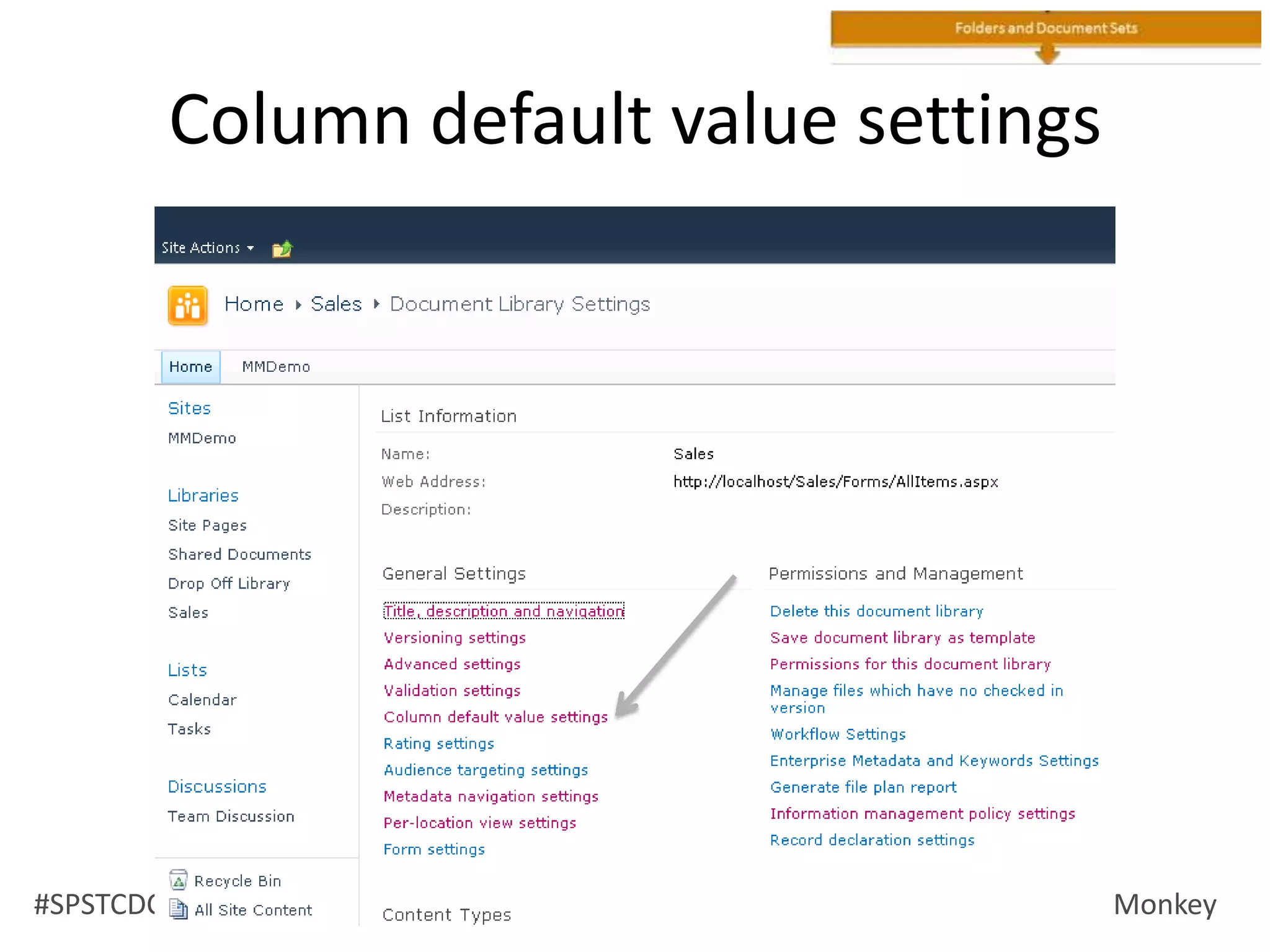Screen dimensions: 1270x952
Task: Click Save document library as template
Action: coord(903,638)
